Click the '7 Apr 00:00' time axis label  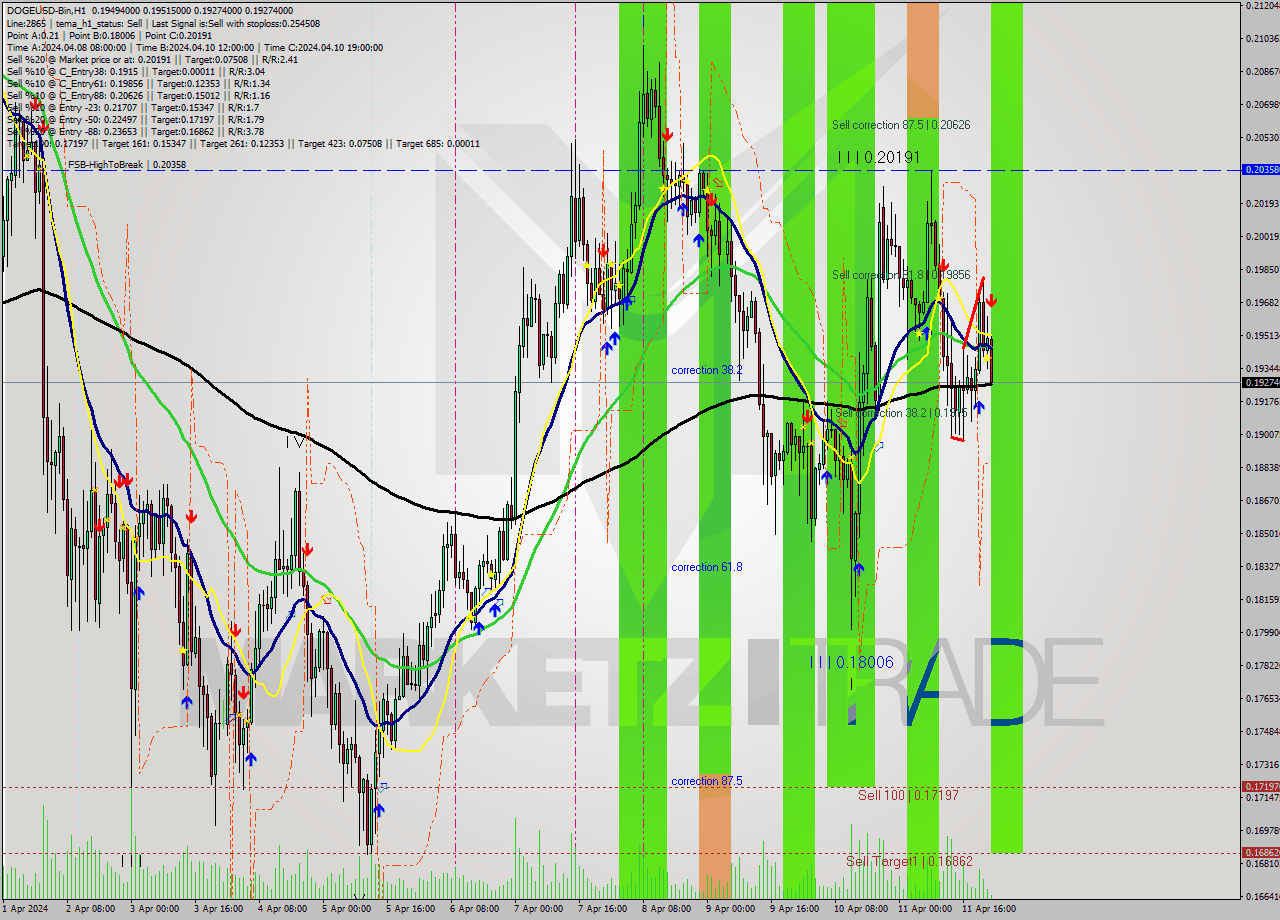(539, 909)
